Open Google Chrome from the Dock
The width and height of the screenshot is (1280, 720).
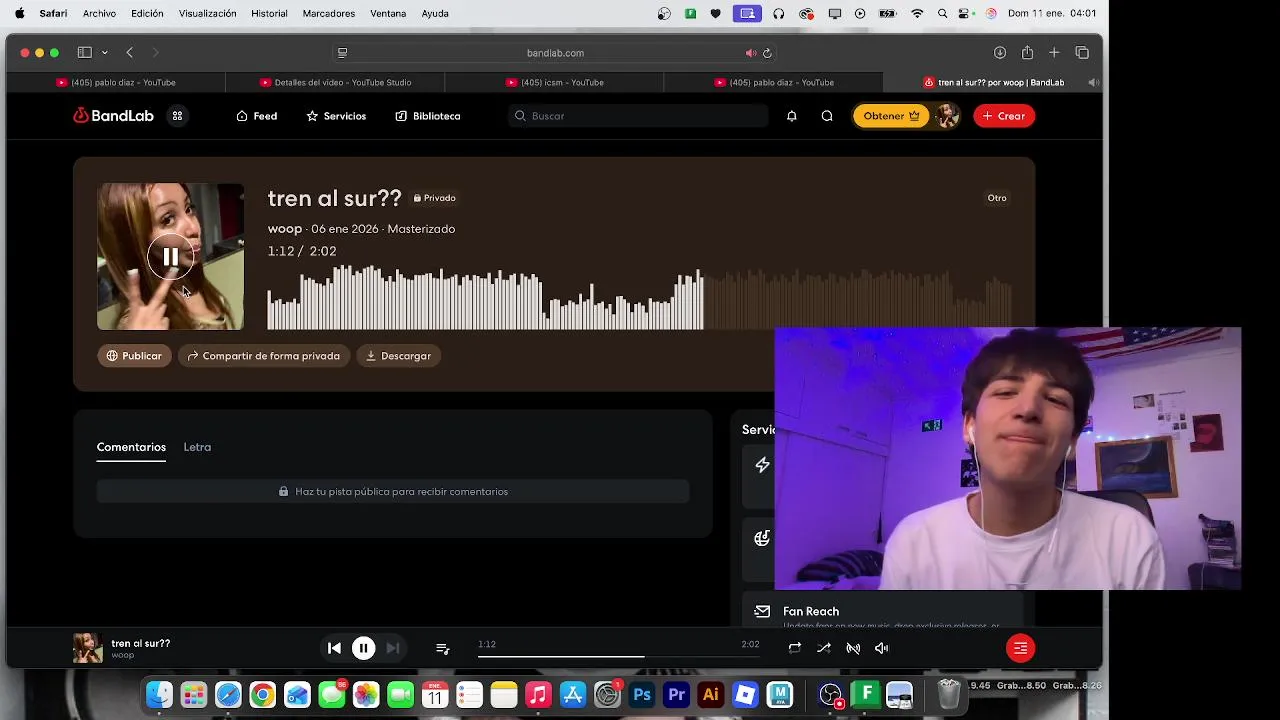point(262,694)
